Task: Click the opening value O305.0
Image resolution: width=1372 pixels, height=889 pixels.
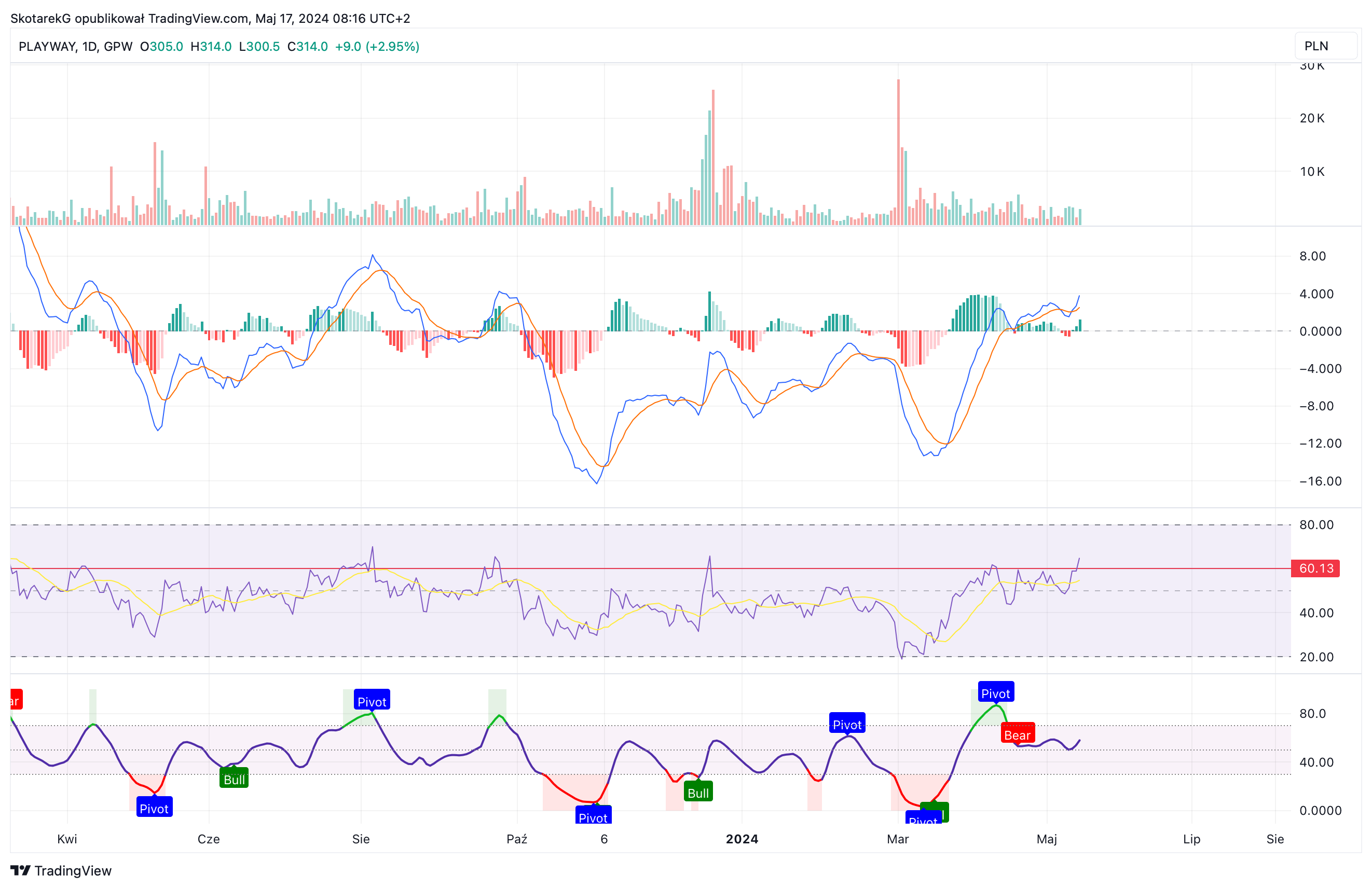Action: click(161, 46)
